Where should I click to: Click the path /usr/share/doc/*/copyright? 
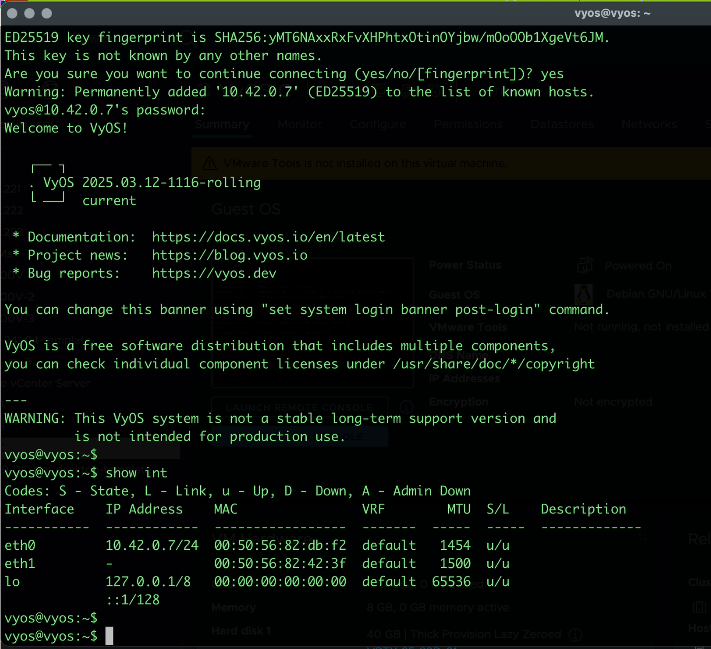click(494, 364)
